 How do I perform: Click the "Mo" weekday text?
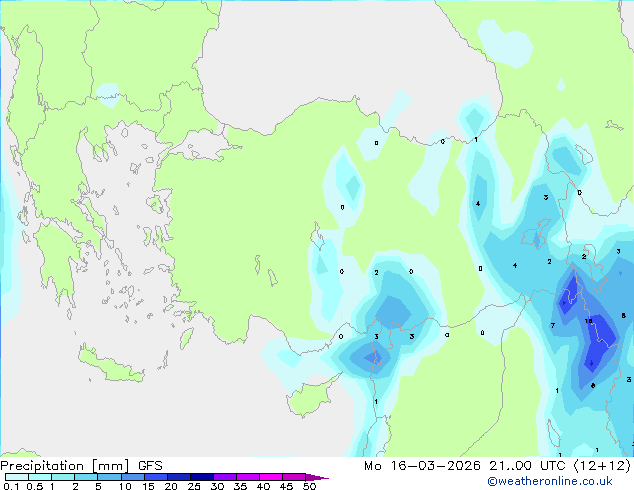click(373, 466)
